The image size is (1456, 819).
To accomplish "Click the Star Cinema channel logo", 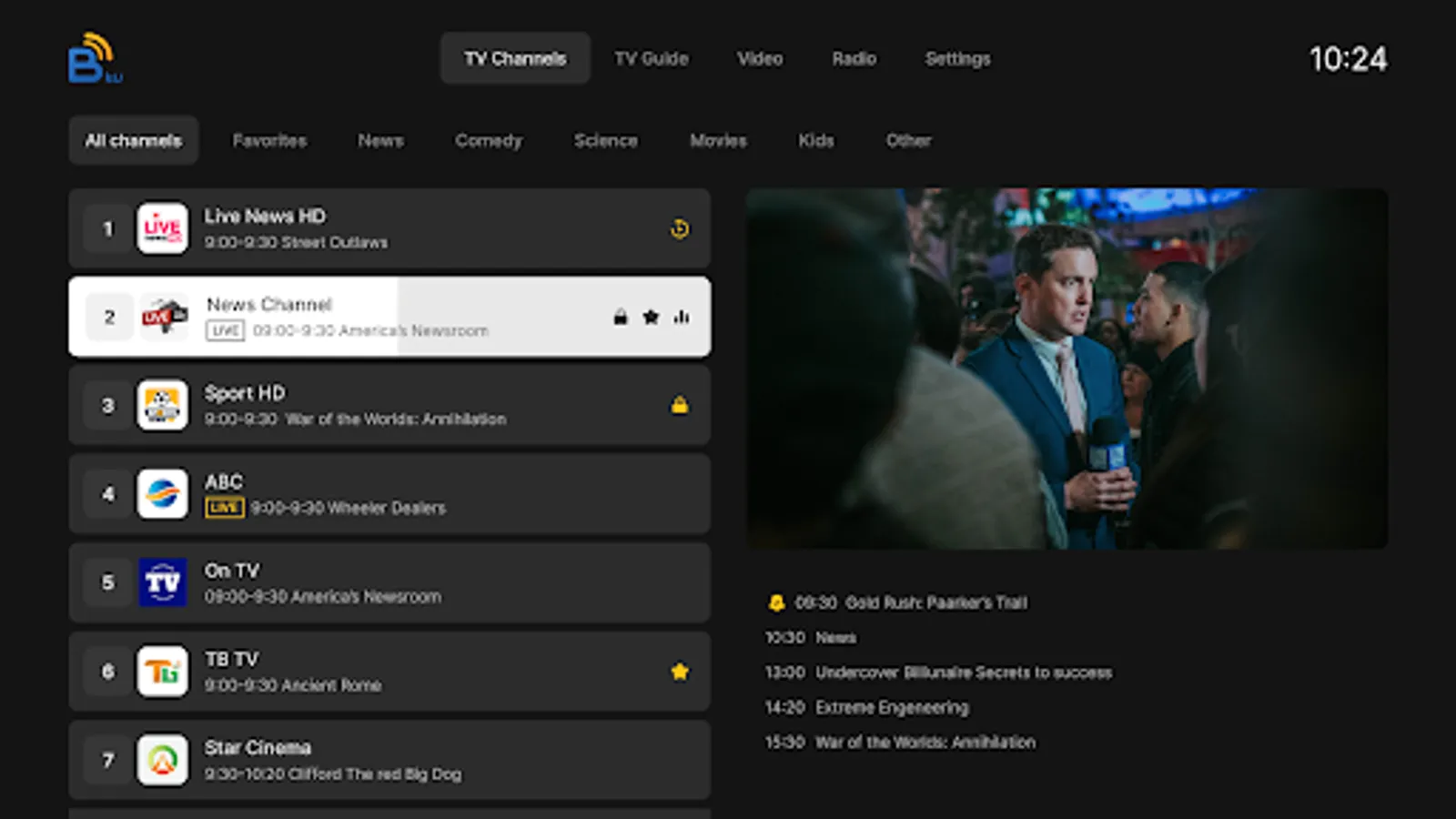I will click(x=163, y=760).
